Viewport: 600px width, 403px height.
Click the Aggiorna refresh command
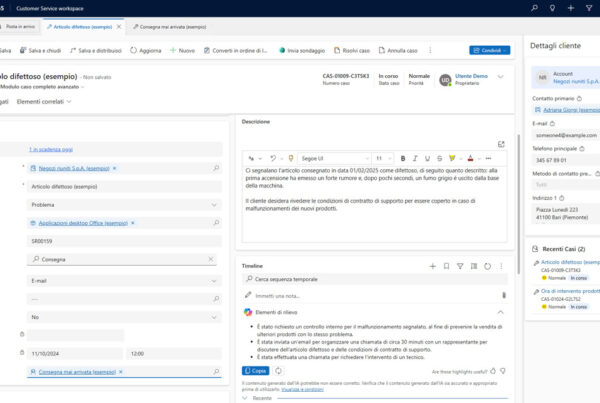[x=145, y=51]
